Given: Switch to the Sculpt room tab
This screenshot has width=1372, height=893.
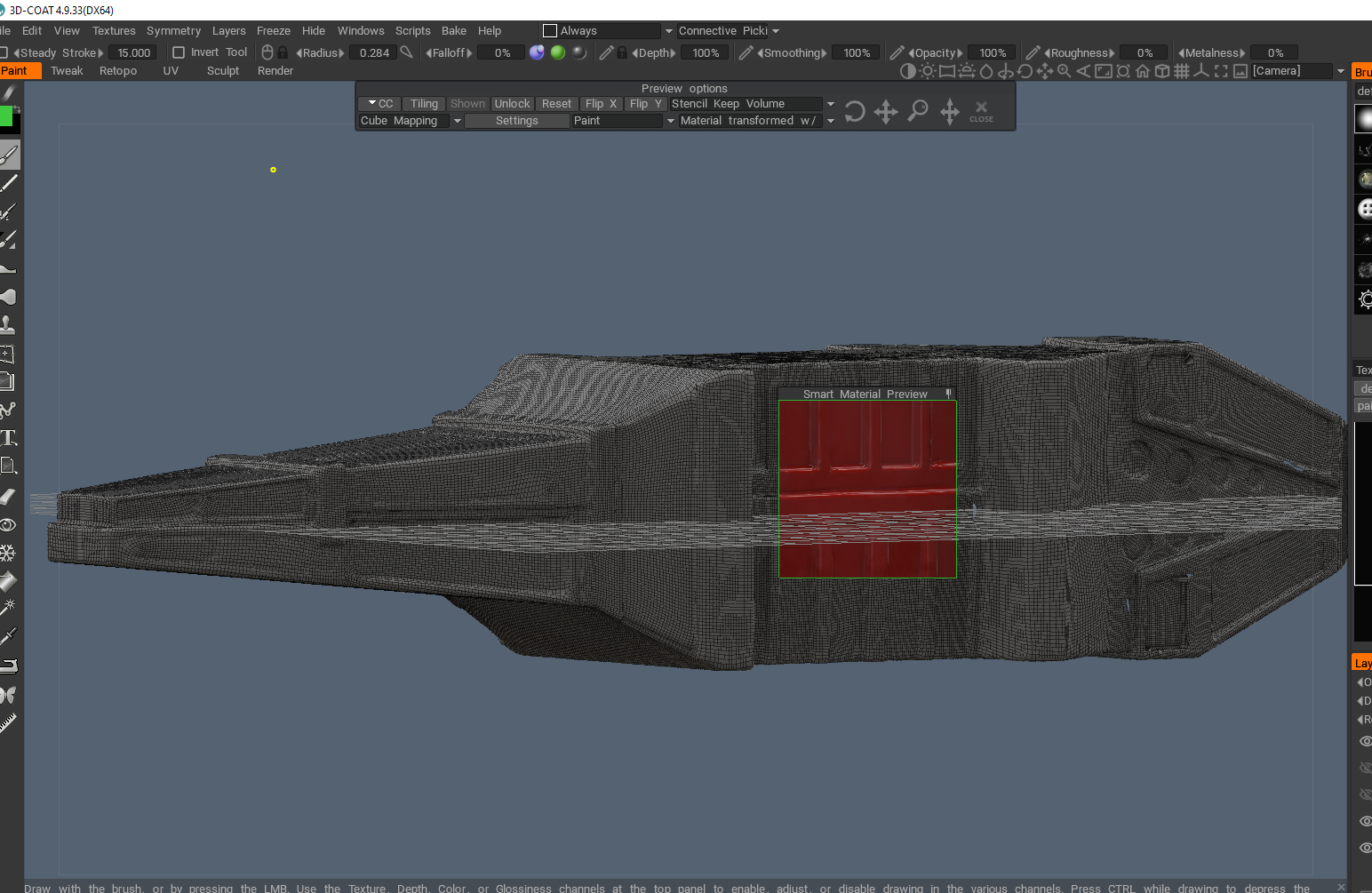Looking at the screenshot, I should [223, 71].
